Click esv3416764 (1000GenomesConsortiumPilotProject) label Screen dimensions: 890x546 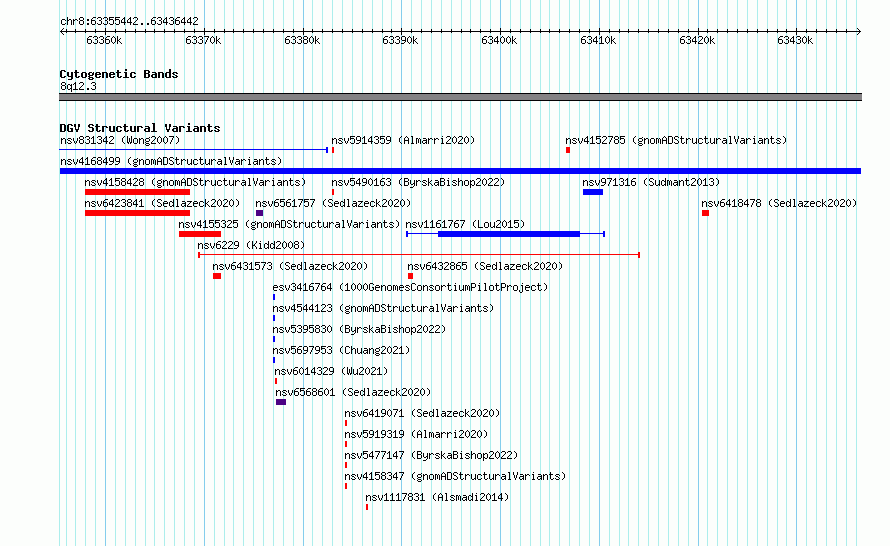coord(410,287)
